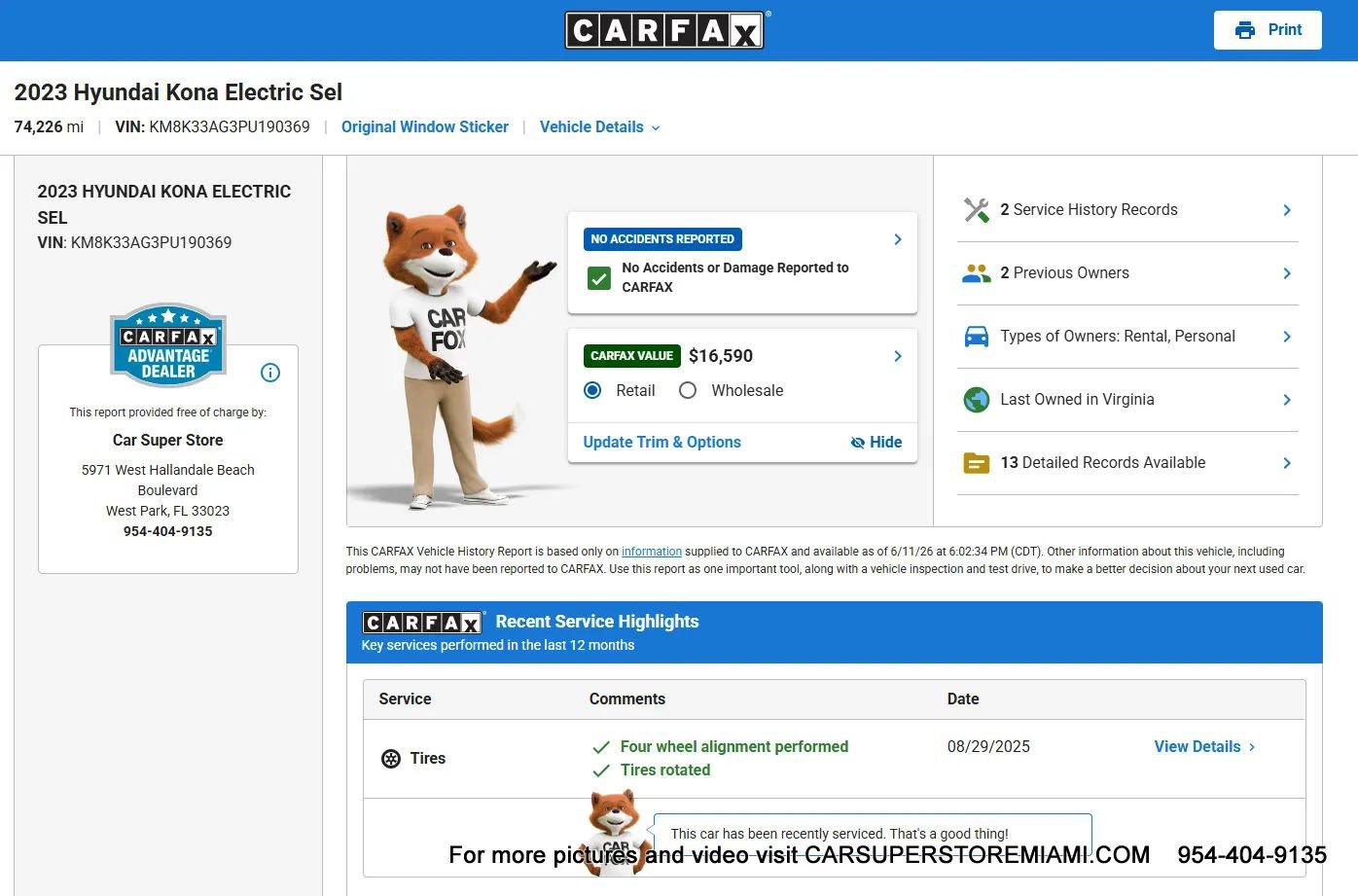The height and width of the screenshot is (896, 1358).
Task: Click the Service column header
Action: [x=405, y=699]
